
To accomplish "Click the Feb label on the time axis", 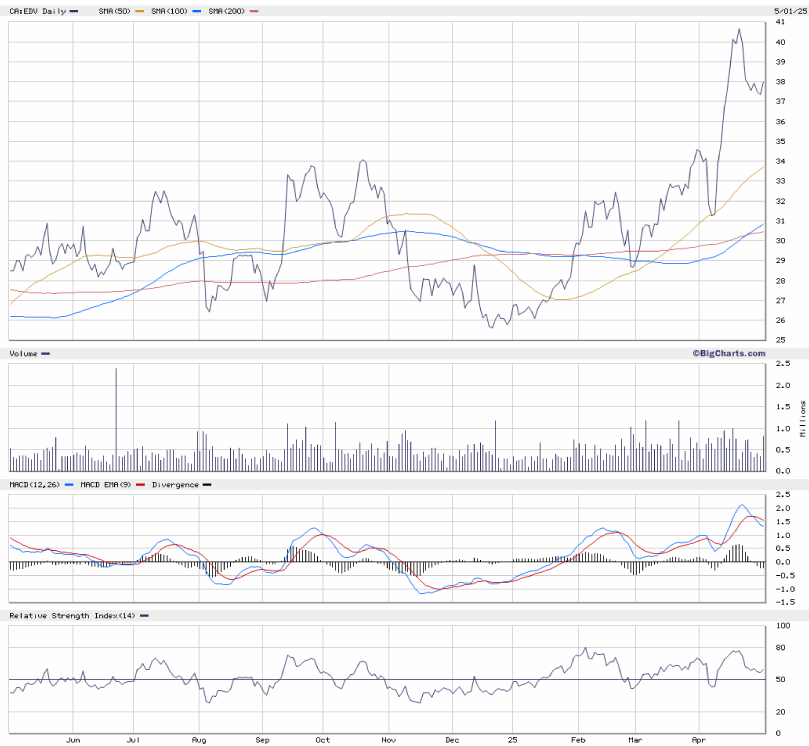I will (x=578, y=739).
